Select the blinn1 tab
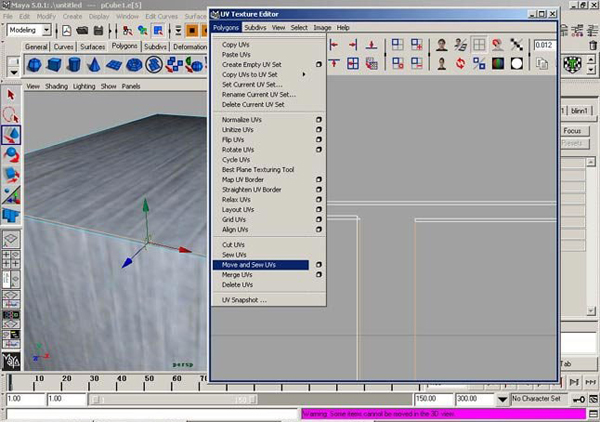The width and height of the screenshot is (600, 422). click(579, 111)
